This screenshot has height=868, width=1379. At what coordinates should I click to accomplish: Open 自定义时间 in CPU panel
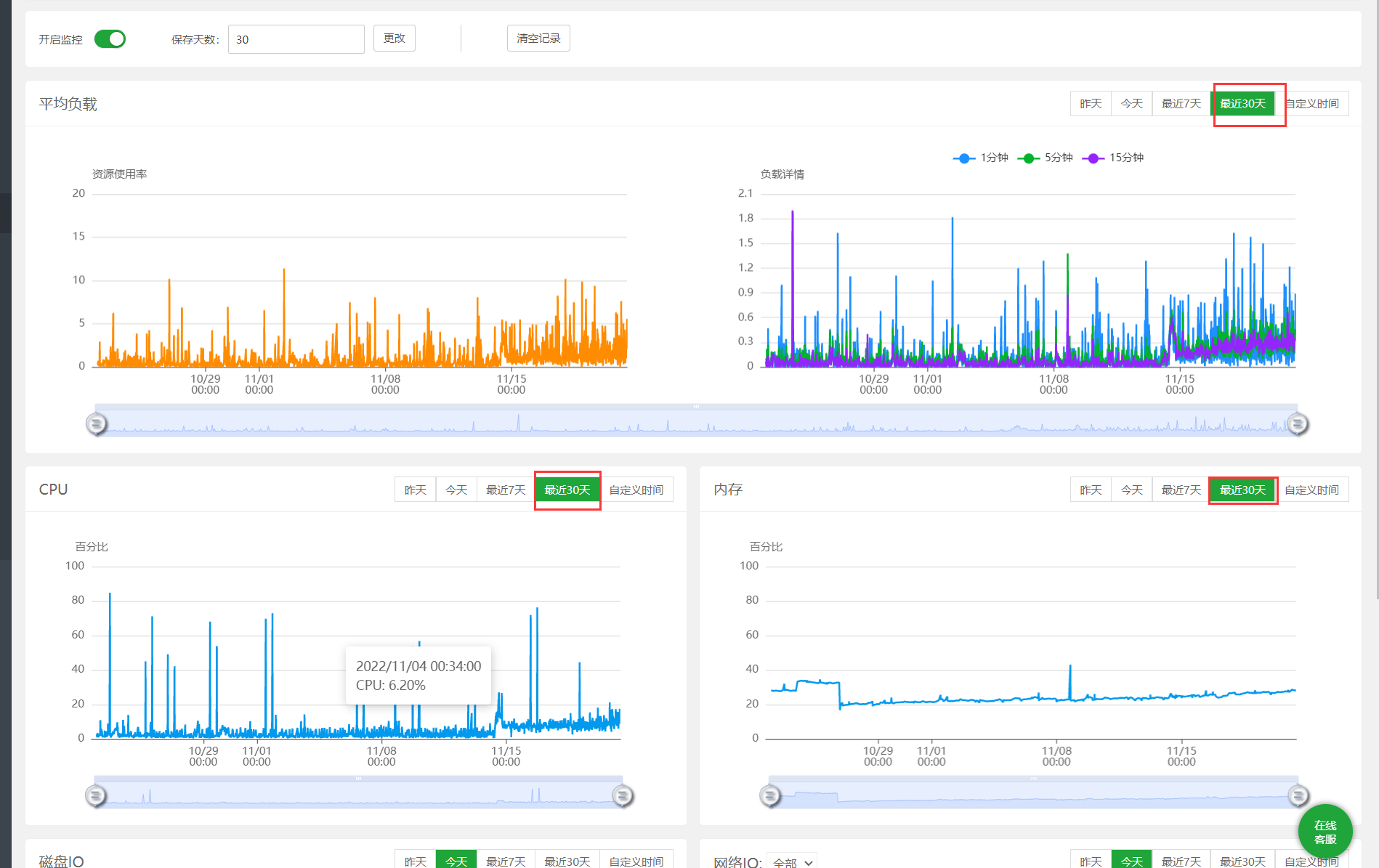[x=636, y=490]
